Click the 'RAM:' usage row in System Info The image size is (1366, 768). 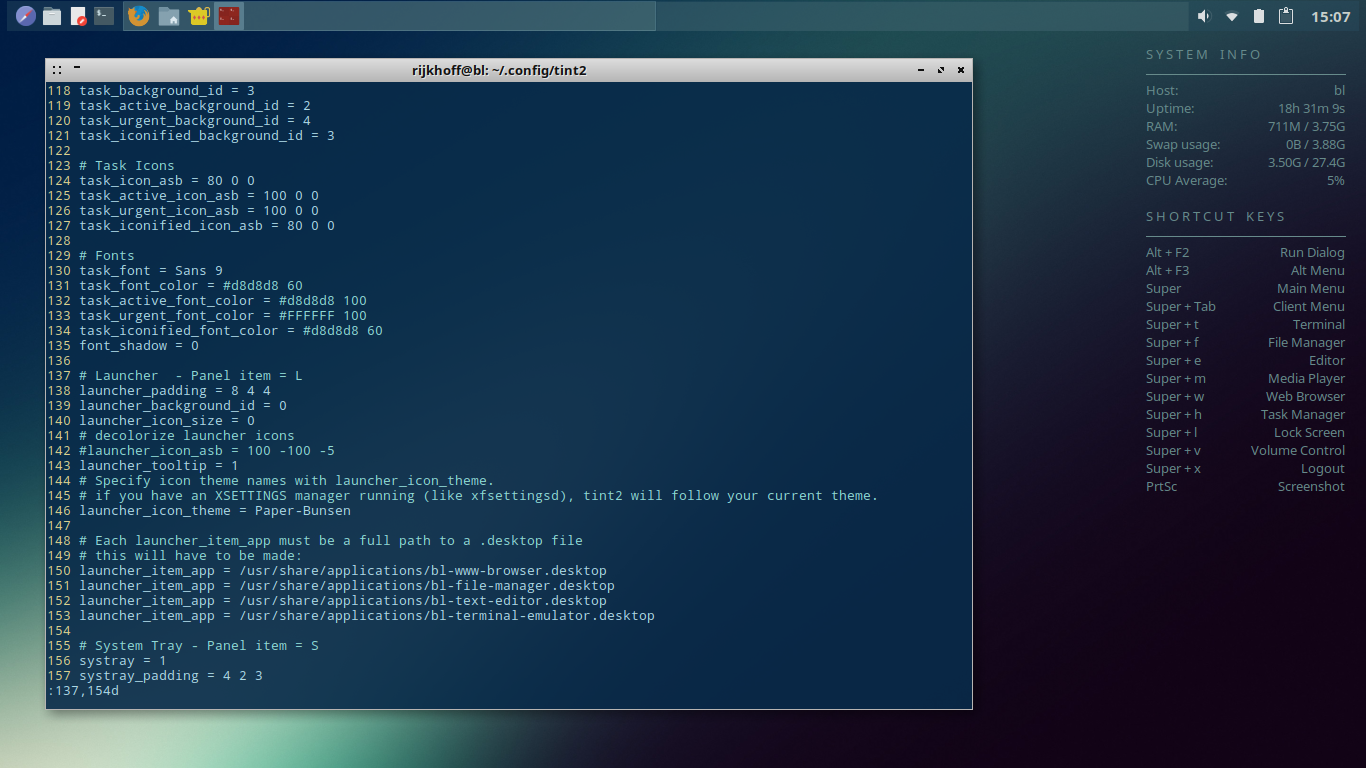click(1245, 127)
